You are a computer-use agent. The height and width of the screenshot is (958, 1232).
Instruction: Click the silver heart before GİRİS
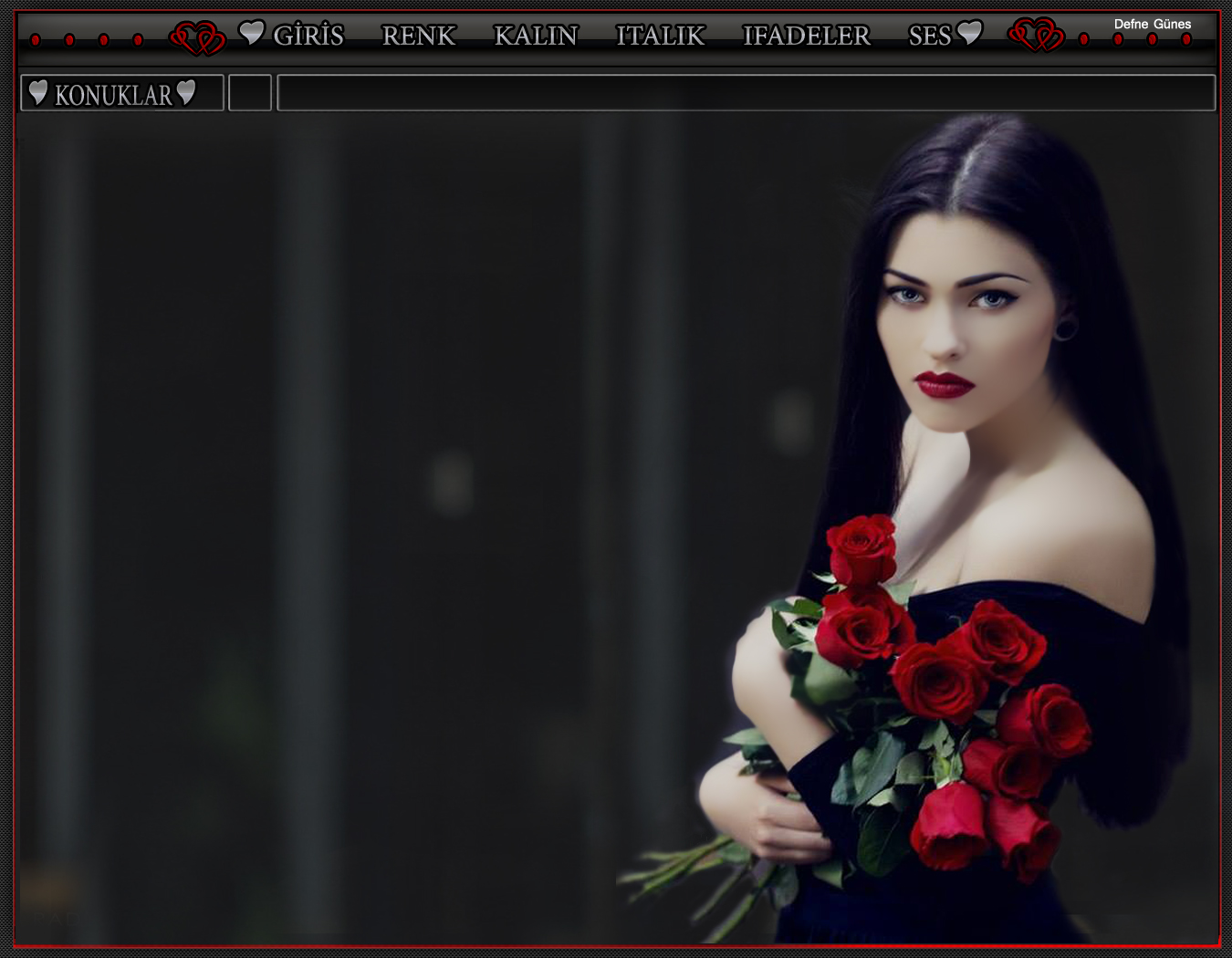coord(252,33)
